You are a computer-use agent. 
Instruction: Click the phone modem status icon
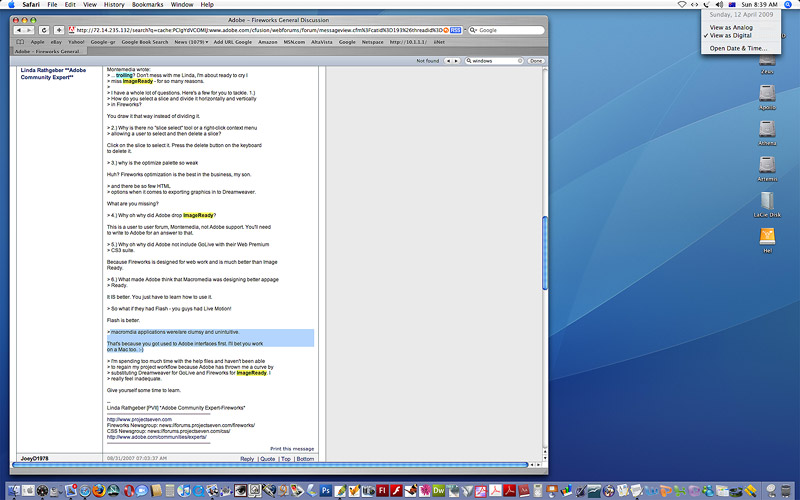pos(706,5)
